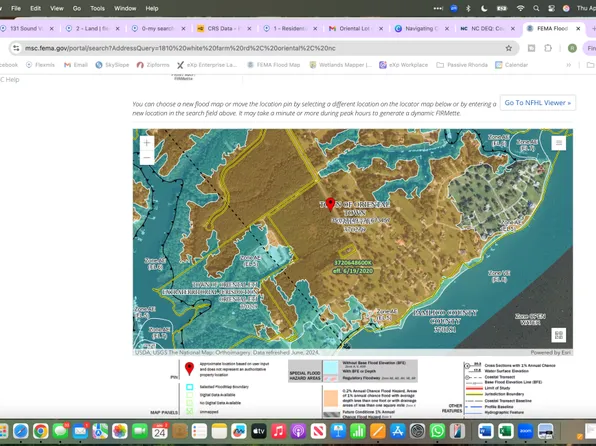Open the Wetlands Mapper bookmark
This screenshot has width=596, height=446.
(x=341, y=65)
